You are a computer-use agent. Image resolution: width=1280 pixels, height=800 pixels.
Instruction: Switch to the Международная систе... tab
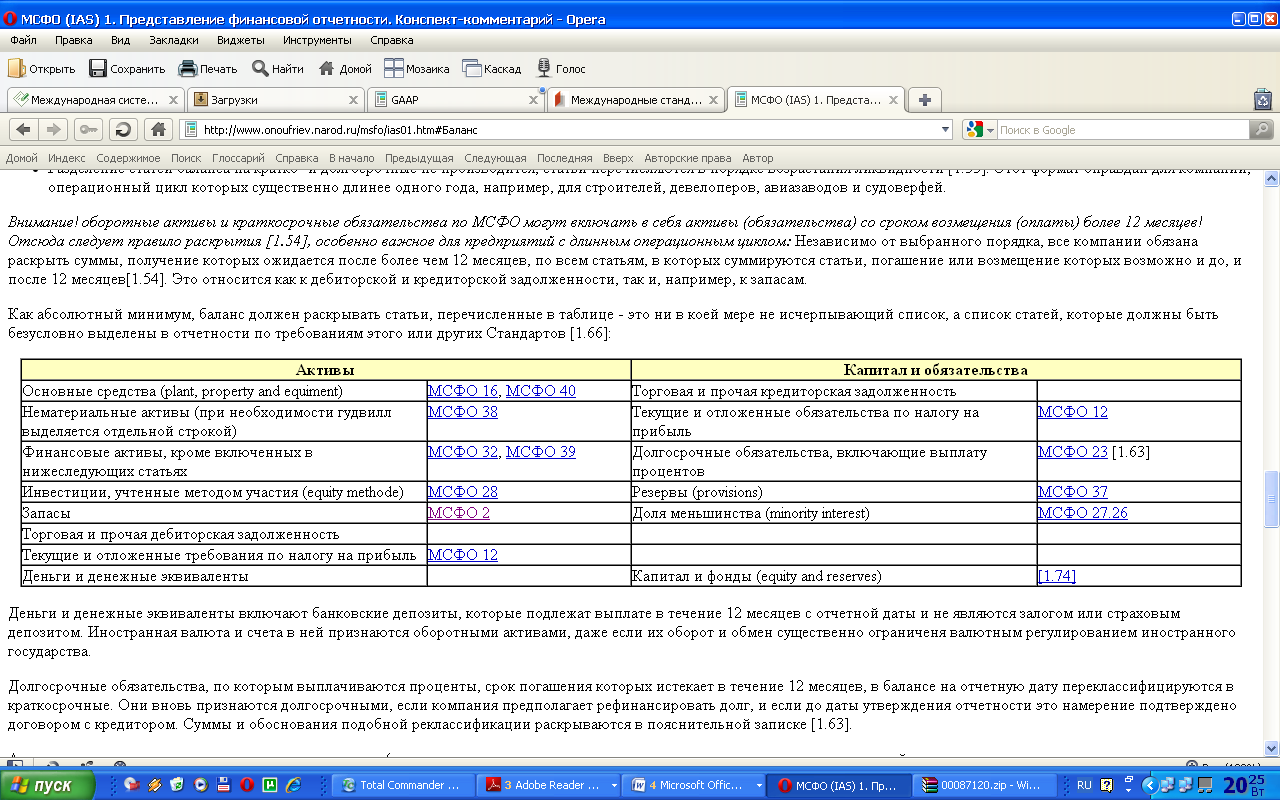[x=95, y=100]
